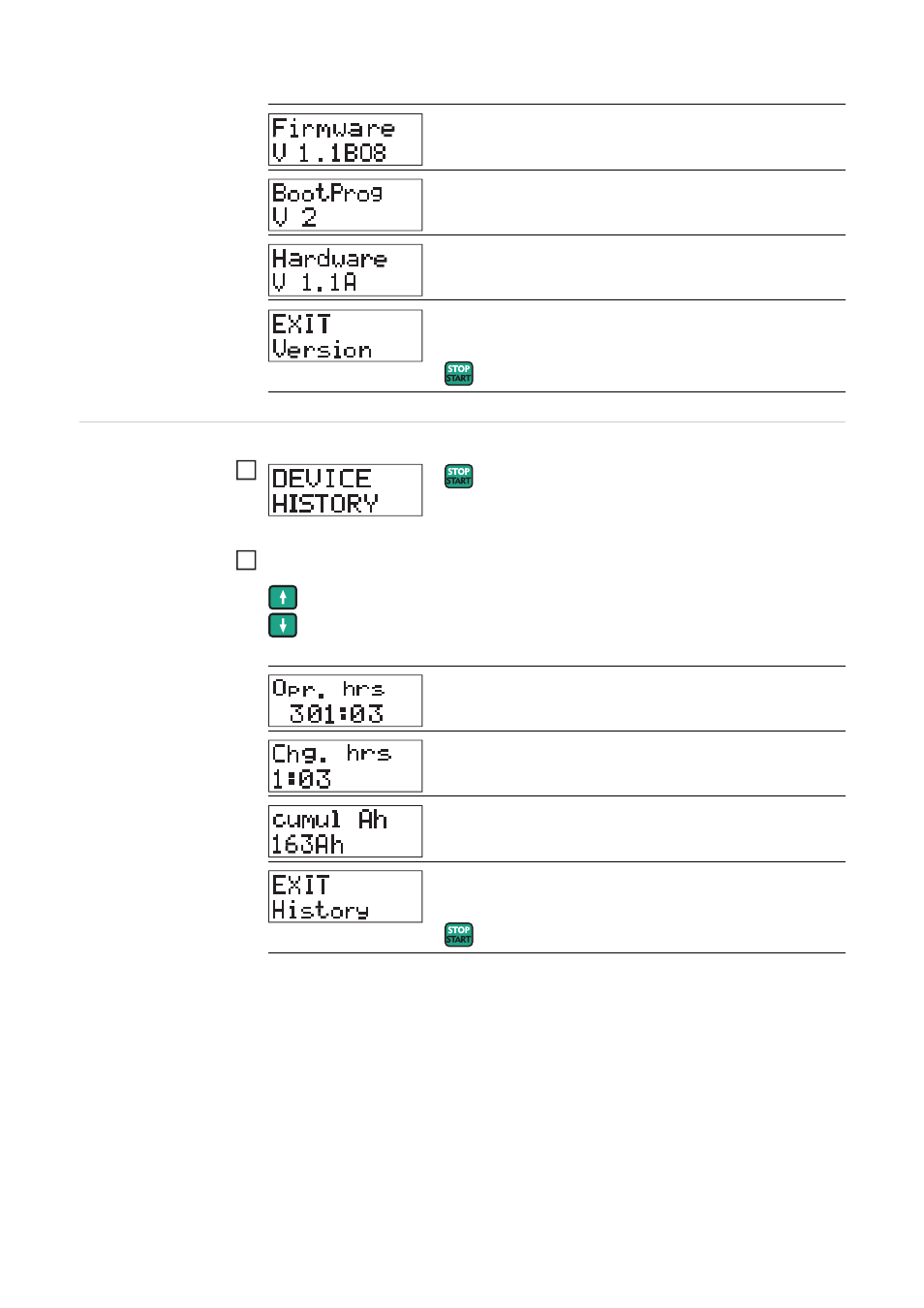Image resolution: width=924 pixels, height=1308 pixels.
Task: Click the 301:03 operating hours value
Action: [336, 714]
